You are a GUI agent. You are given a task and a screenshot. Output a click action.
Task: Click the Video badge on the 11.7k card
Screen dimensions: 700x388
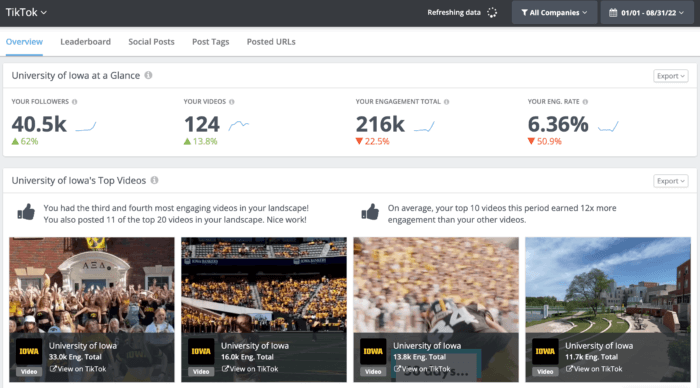point(545,371)
